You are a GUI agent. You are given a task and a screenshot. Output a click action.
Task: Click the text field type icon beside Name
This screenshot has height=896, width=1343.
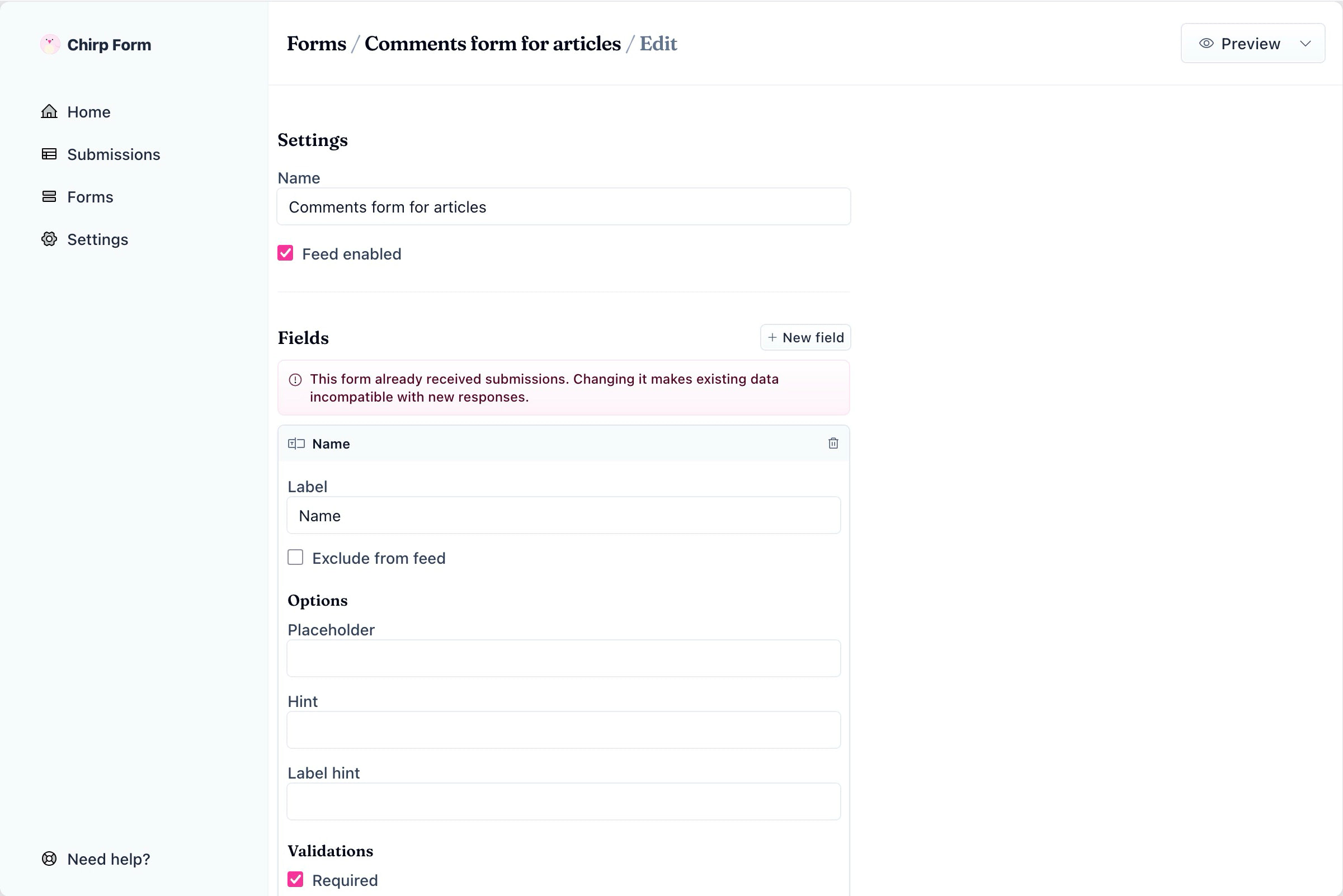pyautogui.click(x=296, y=444)
